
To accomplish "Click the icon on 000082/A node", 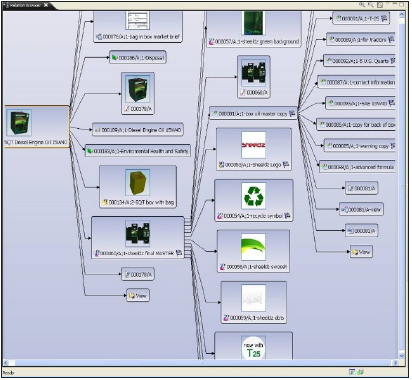I will pos(350,231).
